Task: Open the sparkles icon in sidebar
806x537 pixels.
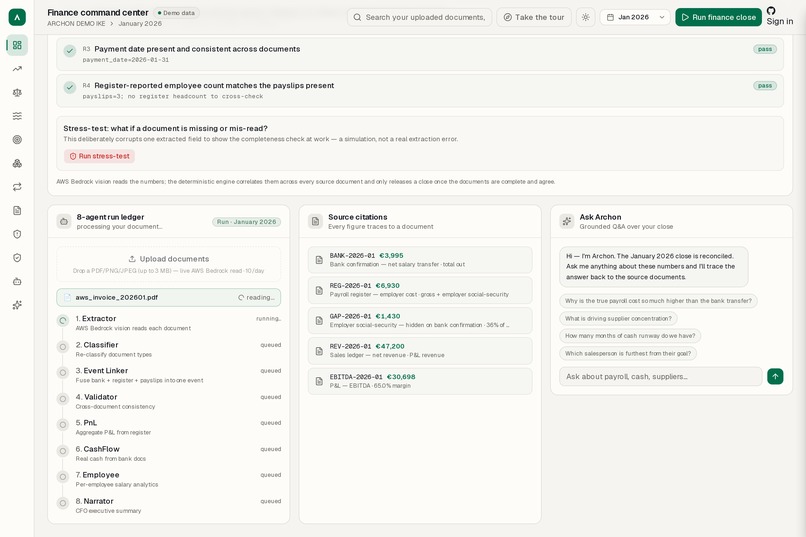Action: 17,305
